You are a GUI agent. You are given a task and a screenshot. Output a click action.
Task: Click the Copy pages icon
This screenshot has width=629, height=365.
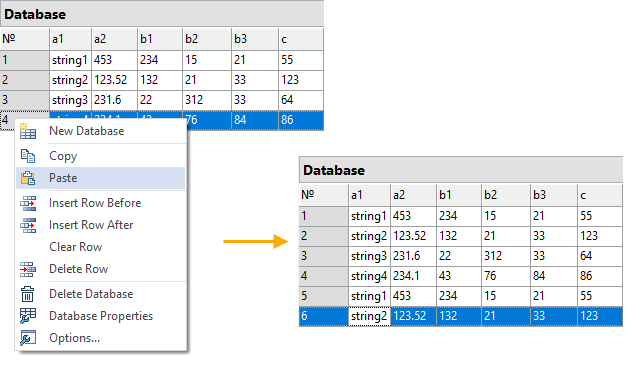28,156
